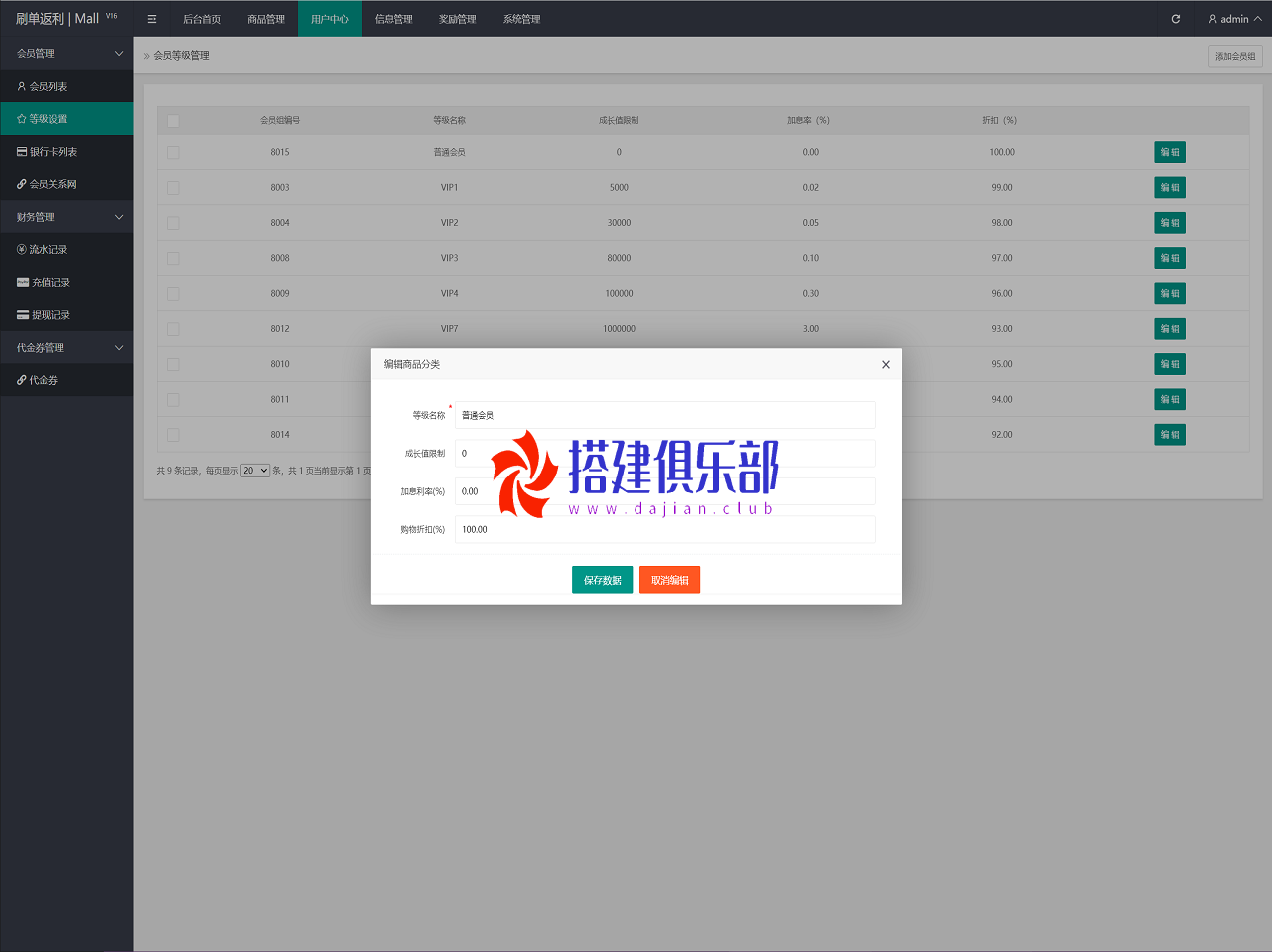Edit the VIP7 row 8012
The image size is (1272, 952).
tap(1170, 329)
